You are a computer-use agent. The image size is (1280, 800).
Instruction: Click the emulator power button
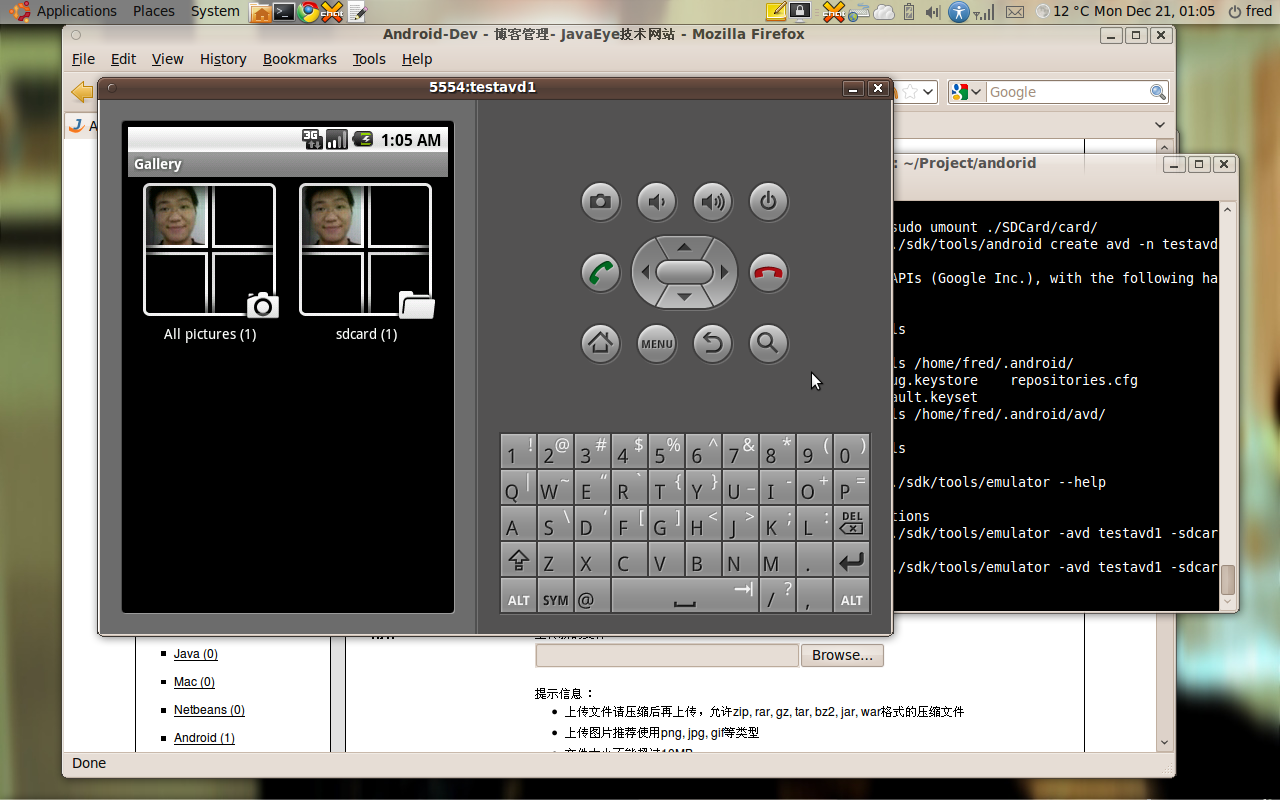coord(768,202)
